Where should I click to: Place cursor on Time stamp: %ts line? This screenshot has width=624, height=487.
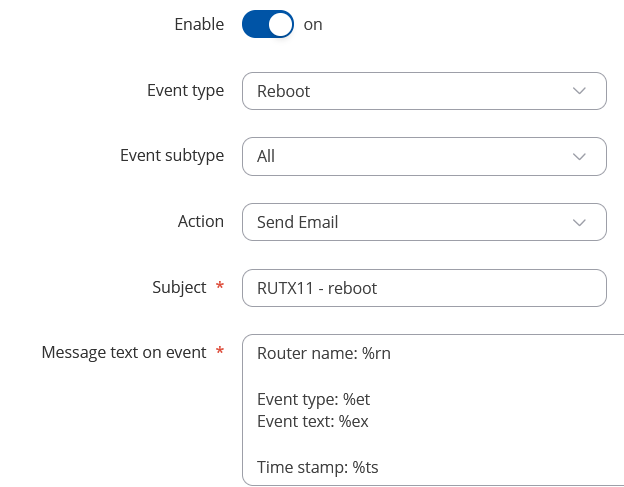pos(318,467)
